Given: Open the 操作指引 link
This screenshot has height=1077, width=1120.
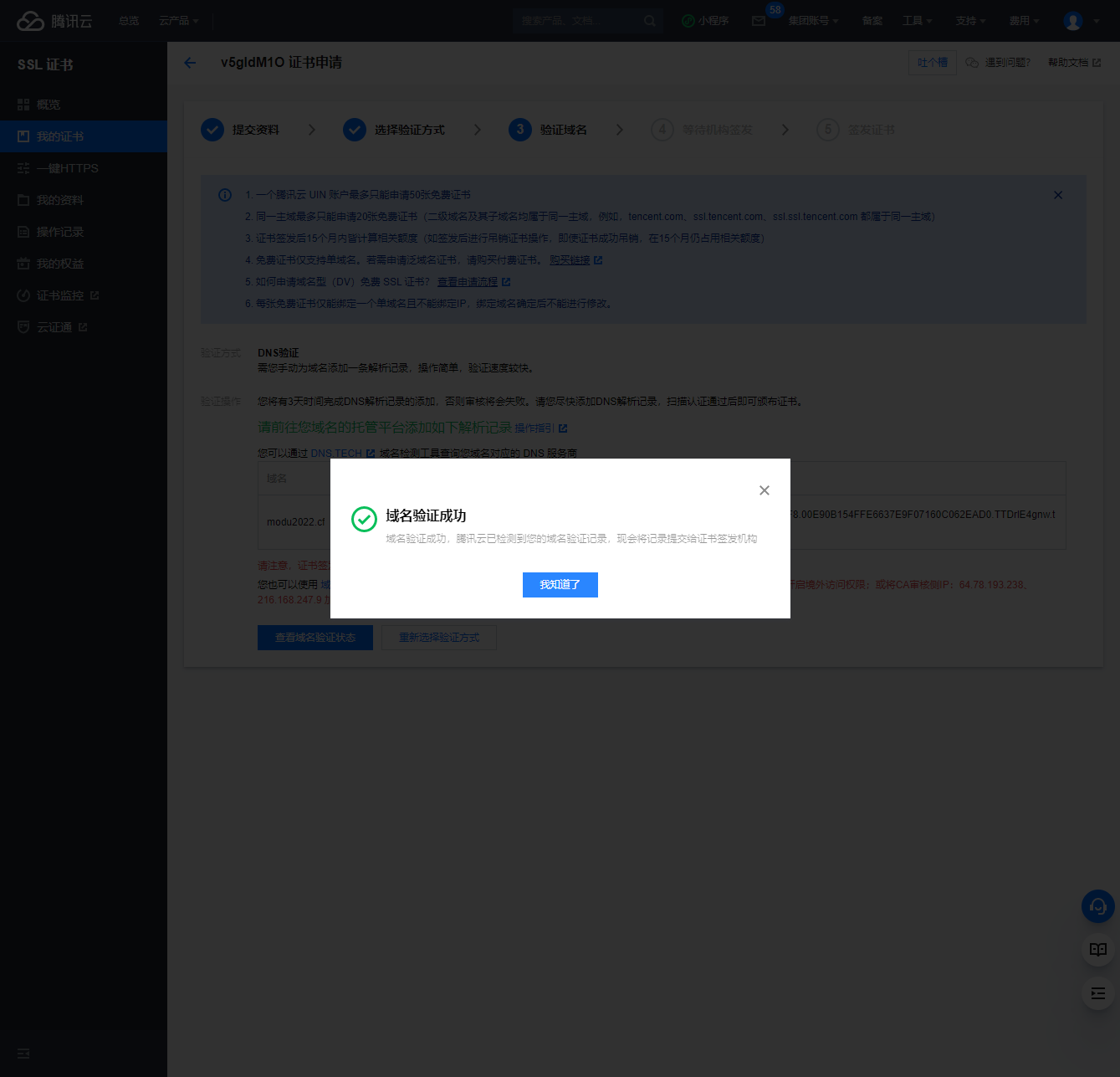Looking at the screenshot, I should click(540, 428).
